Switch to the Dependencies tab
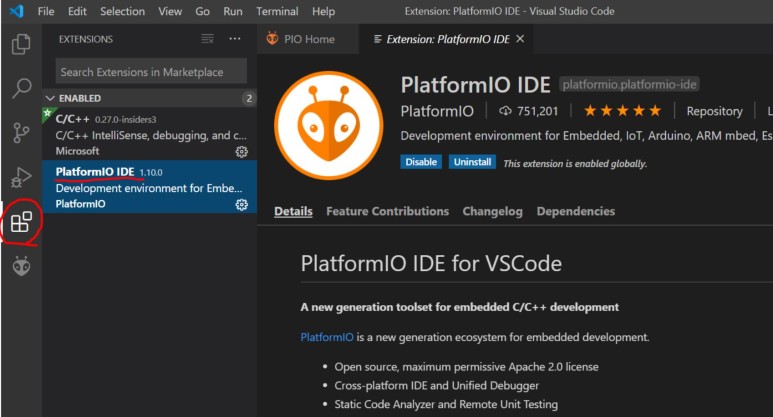This screenshot has height=417, width=773. [x=576, y=211]
